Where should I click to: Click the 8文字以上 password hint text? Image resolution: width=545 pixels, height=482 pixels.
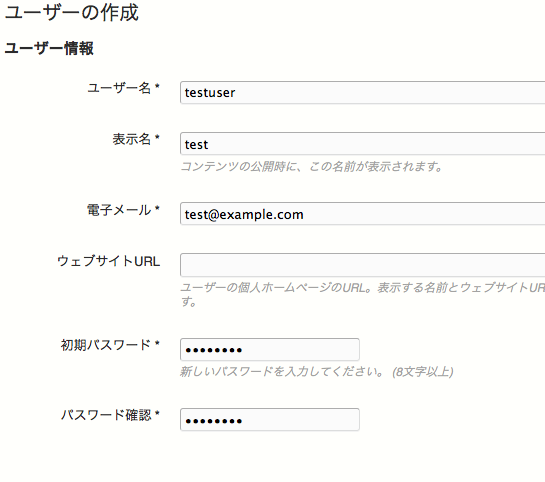tap(422, 372)
